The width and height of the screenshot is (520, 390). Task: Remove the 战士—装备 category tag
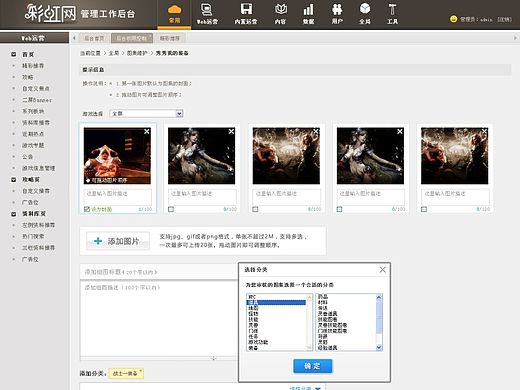[x=141, y=370]
